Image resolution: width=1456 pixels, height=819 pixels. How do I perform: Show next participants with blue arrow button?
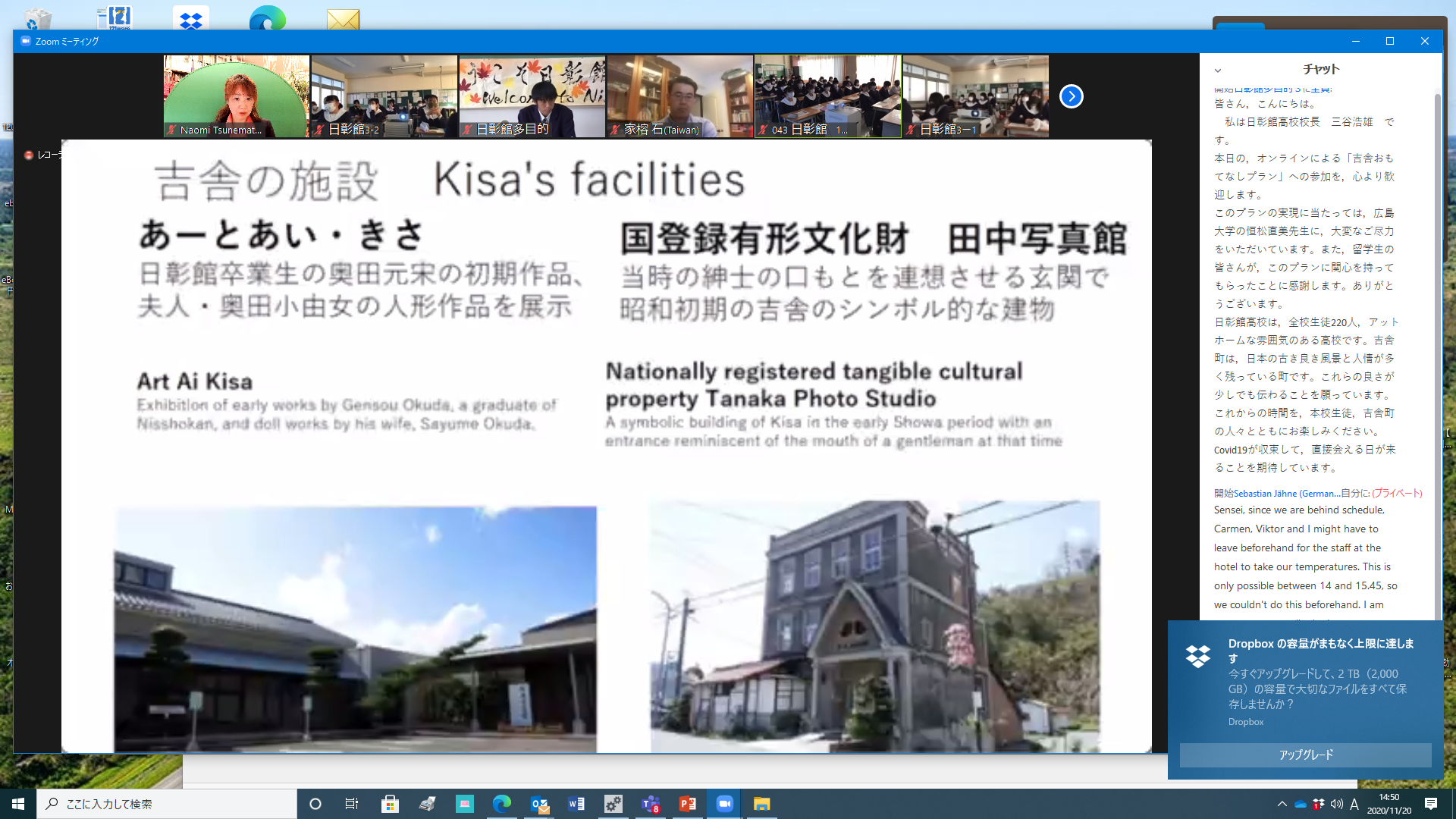click(1071, 96)
